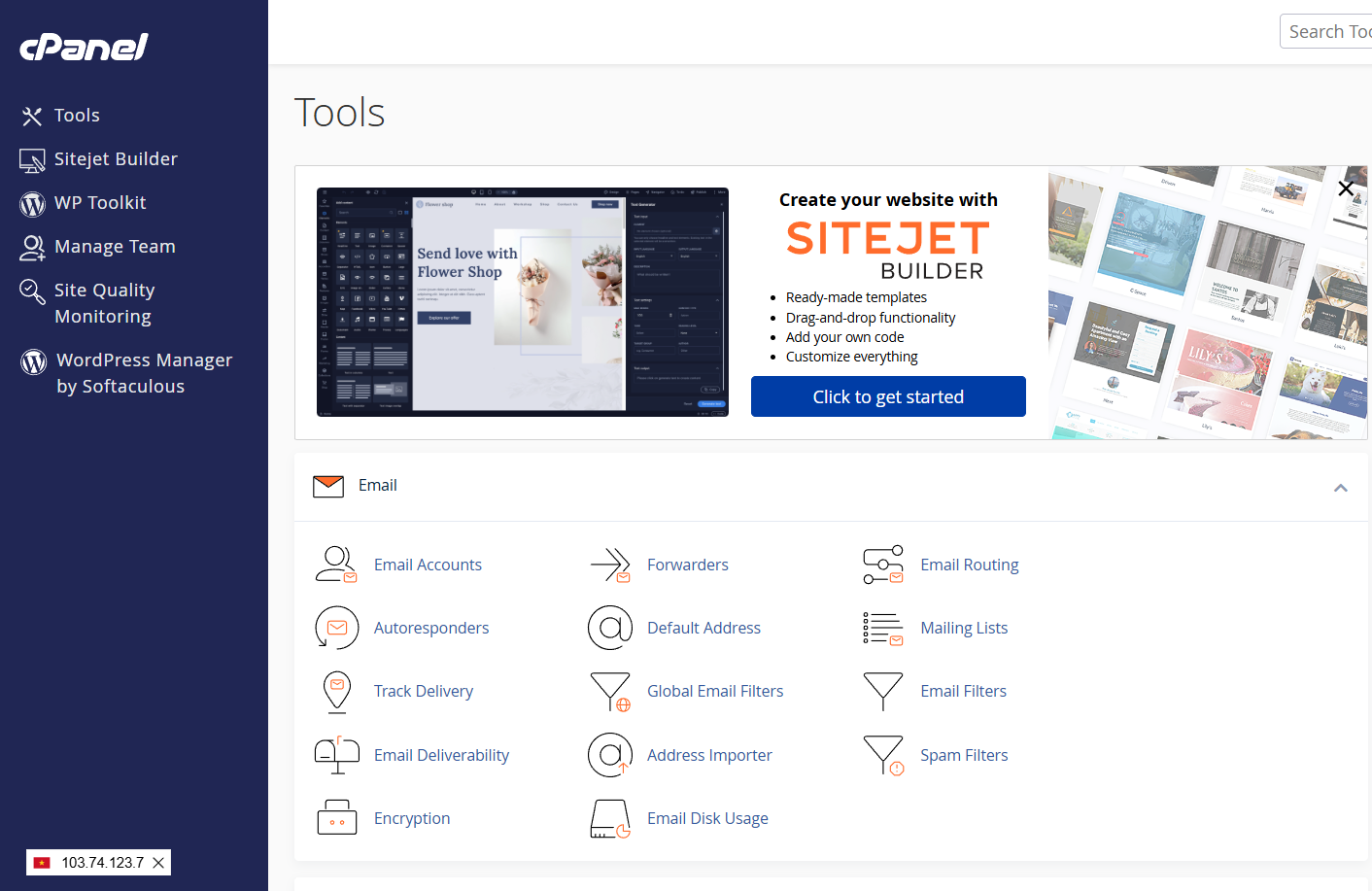The height and width of the screenshot is (891, 1372).
Task: Open the Autoresponders link
Action: pos(431,628)
